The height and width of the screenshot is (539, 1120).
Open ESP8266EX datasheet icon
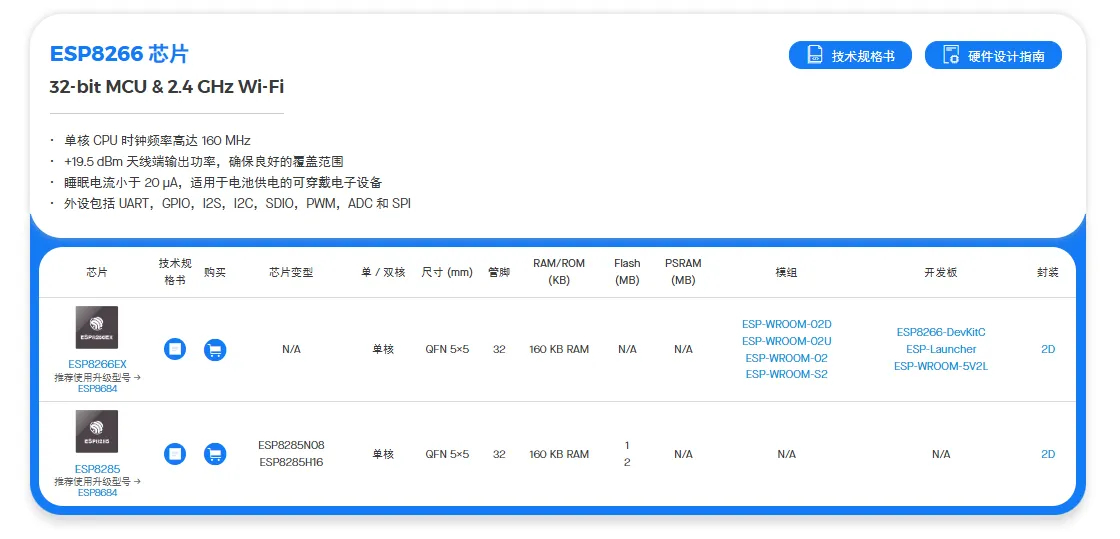(175, 349)
